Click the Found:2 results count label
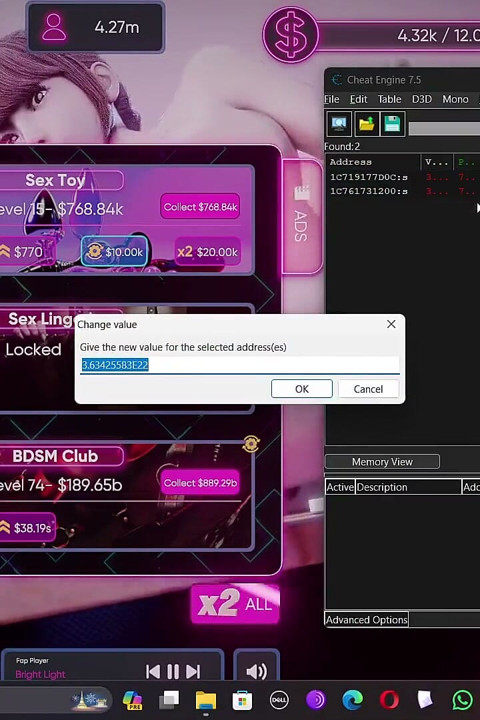480x720 pixels. [342, 146]
